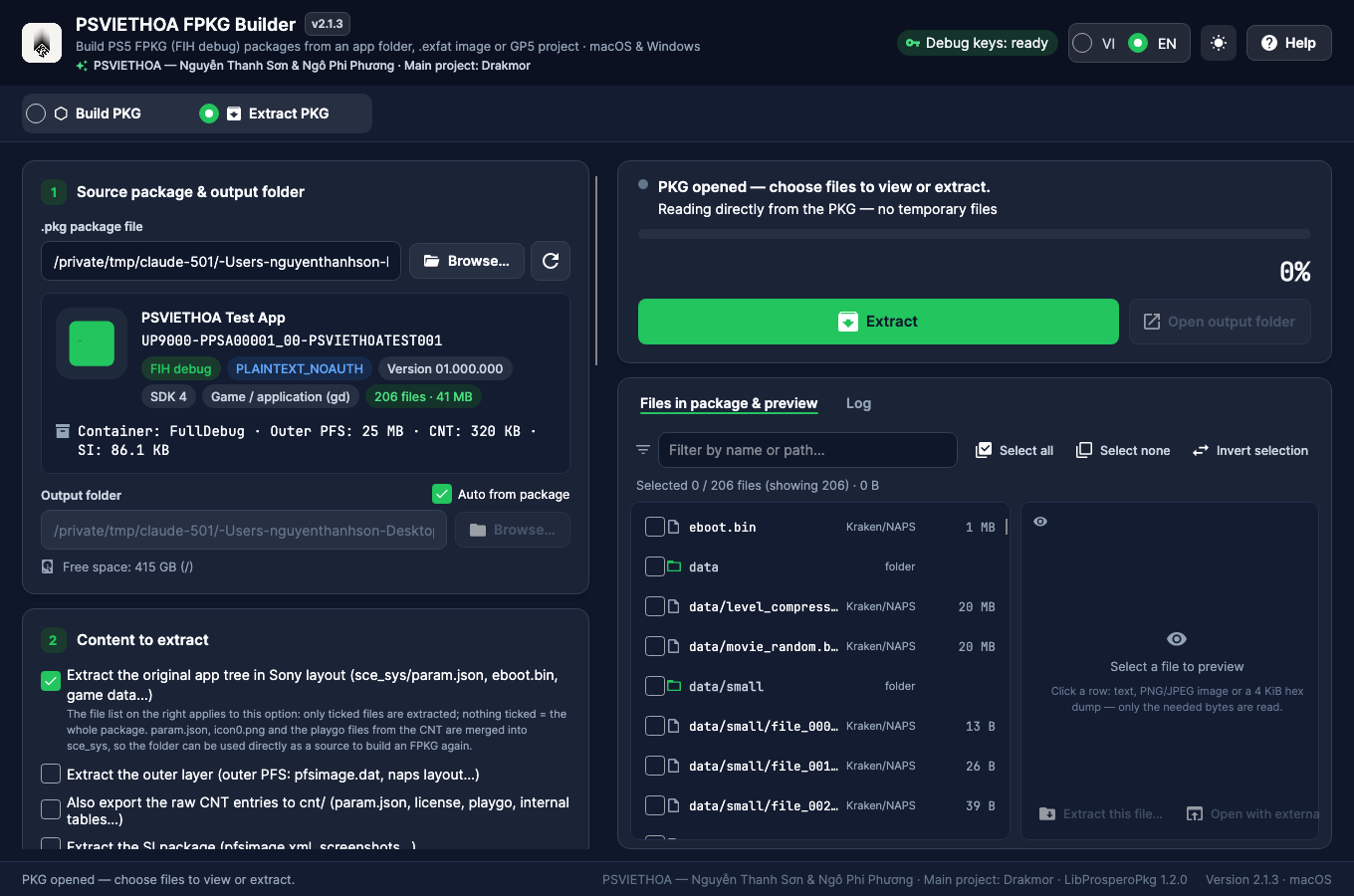Tick the eboot.bin file checkbox

click(655, 527)
